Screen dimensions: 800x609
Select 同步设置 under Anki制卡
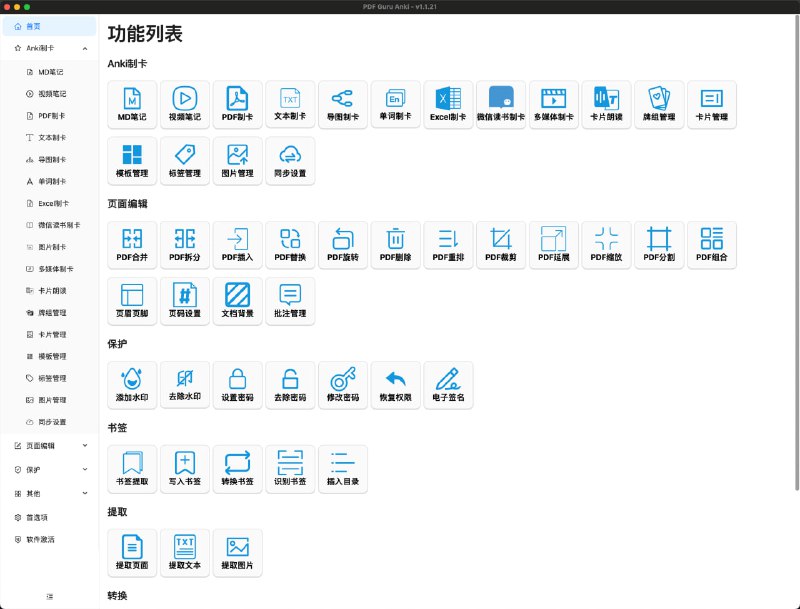(x=290, y=160)
